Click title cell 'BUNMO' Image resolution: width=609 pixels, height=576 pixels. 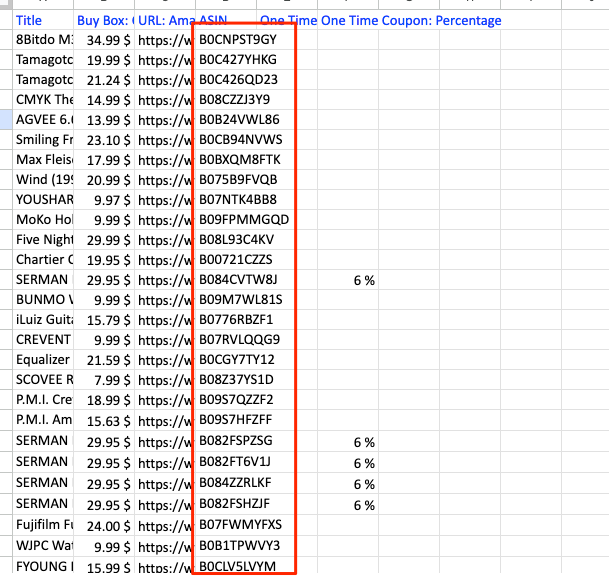43,300
